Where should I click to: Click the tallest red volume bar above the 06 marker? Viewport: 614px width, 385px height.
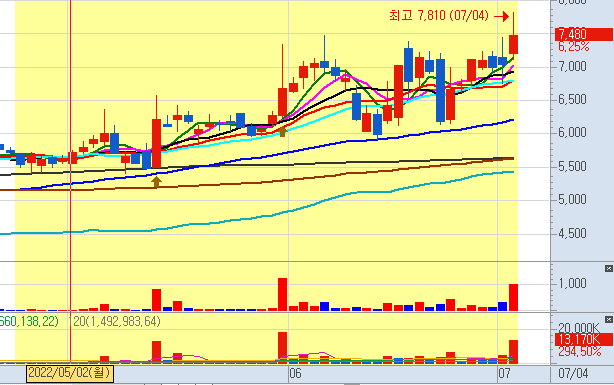[282, 295]
